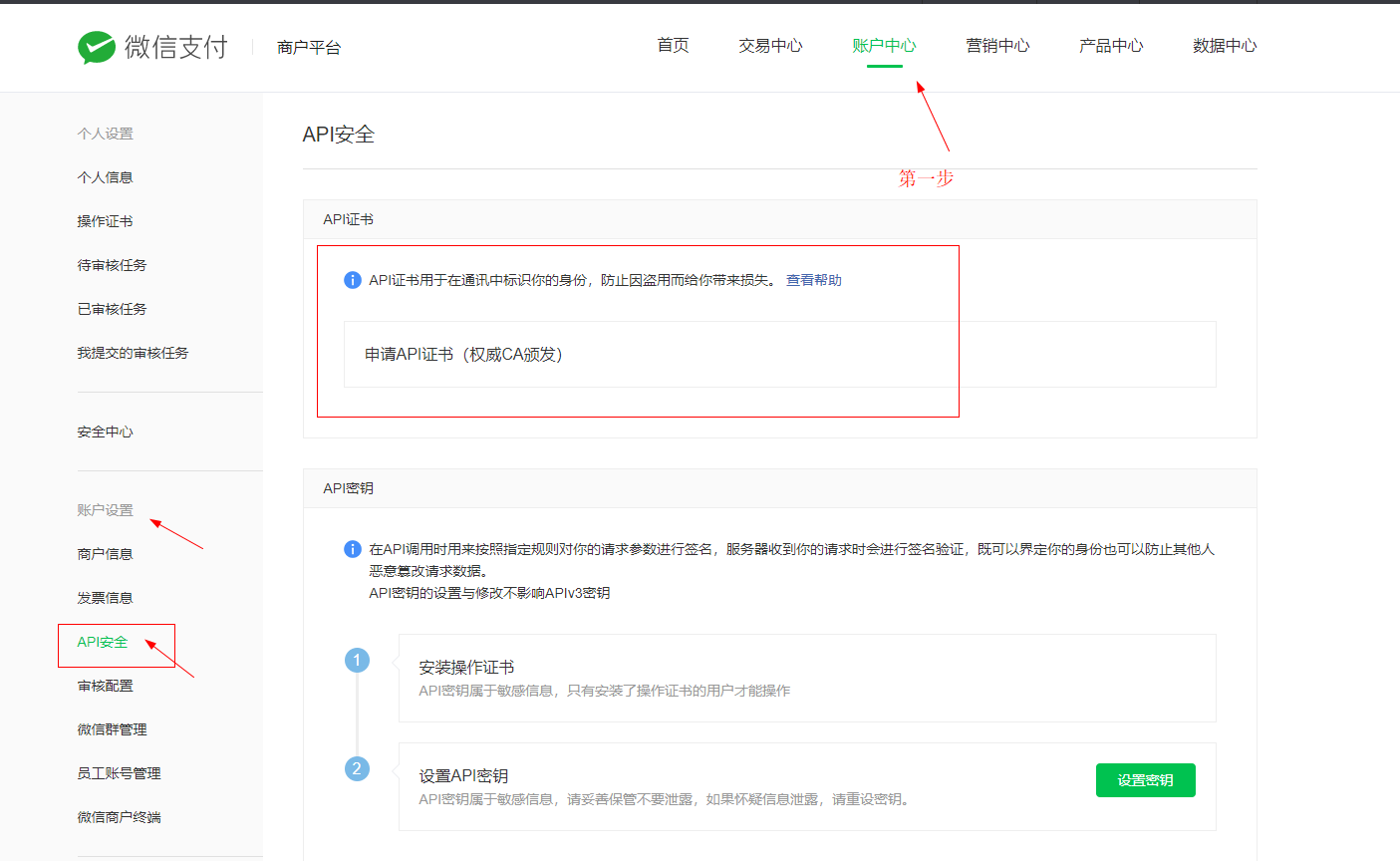This screenshot has height=861, width=1400.
Task: Select 待审核任务 sidebar item
Action: [x=112, y=265]
